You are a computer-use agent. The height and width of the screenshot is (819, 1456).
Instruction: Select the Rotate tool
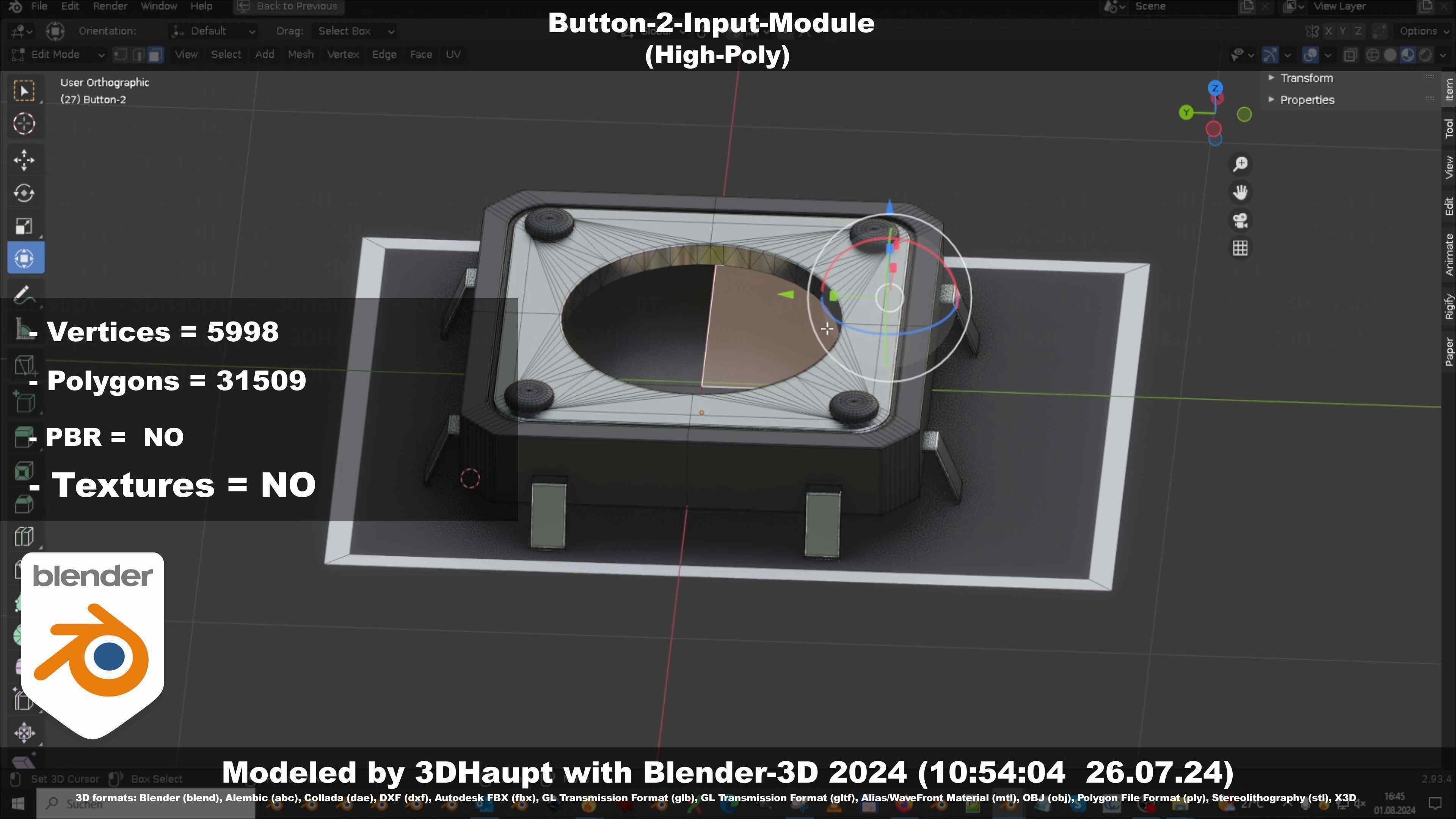coord(24,193)
